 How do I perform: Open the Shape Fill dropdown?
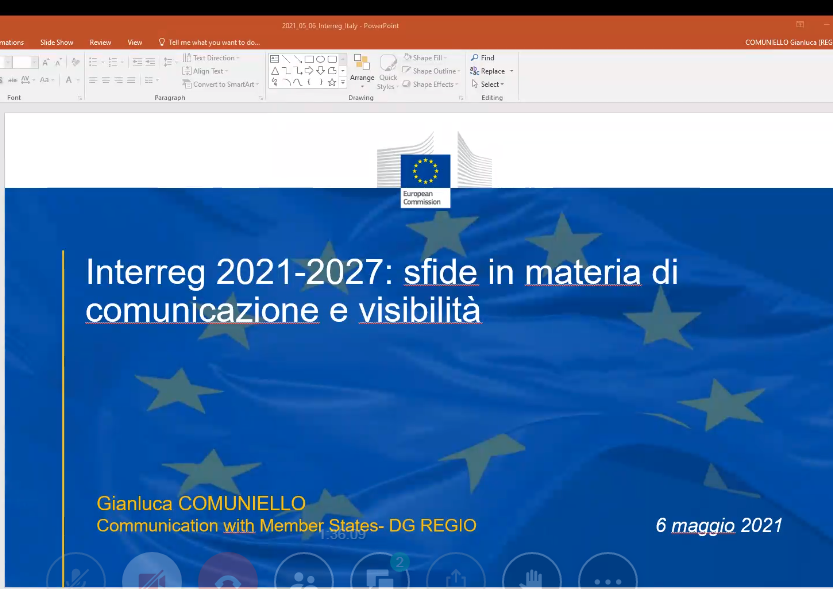(428, 59)
